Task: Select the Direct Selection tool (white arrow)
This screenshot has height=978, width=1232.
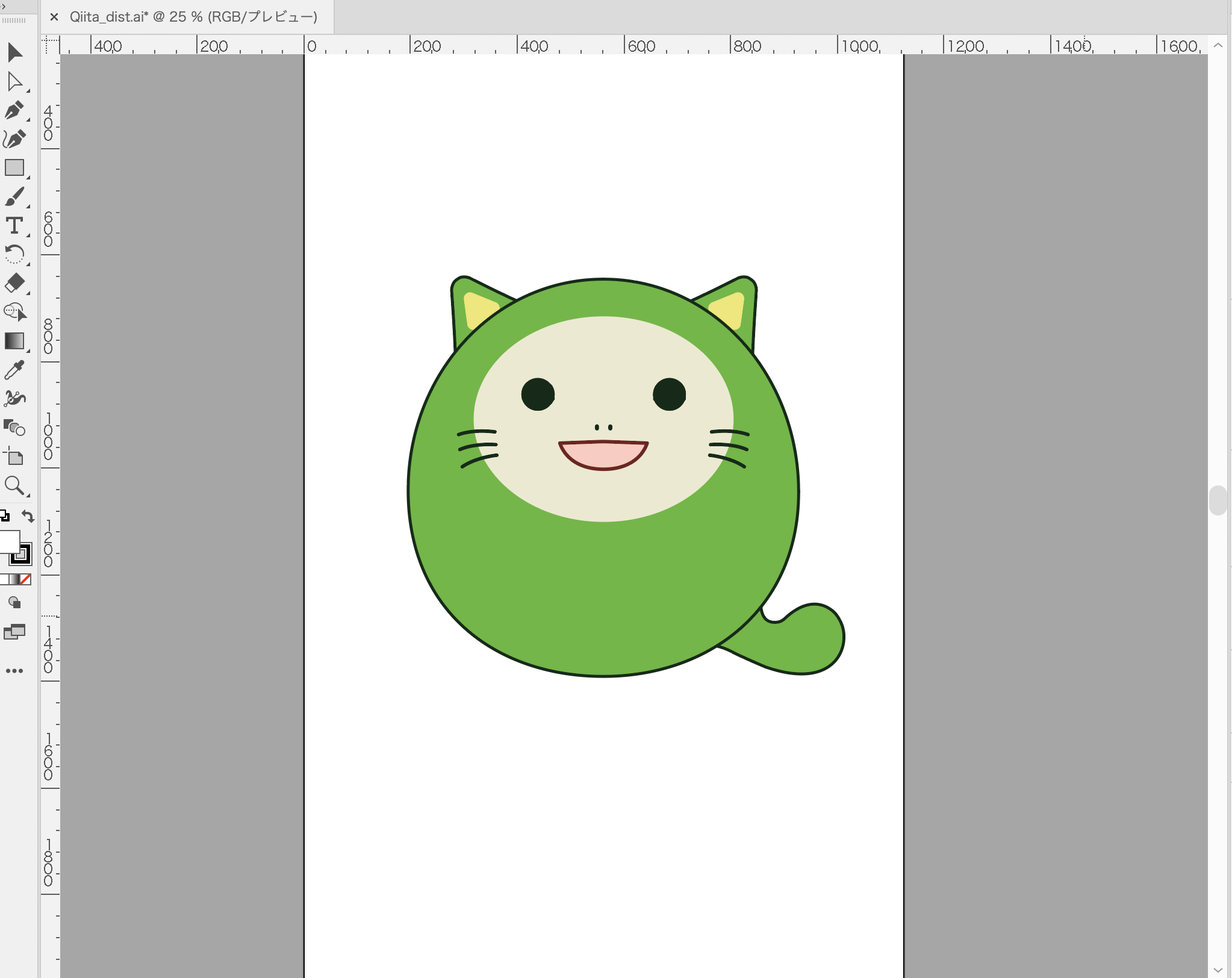Action: coord(15,81)
